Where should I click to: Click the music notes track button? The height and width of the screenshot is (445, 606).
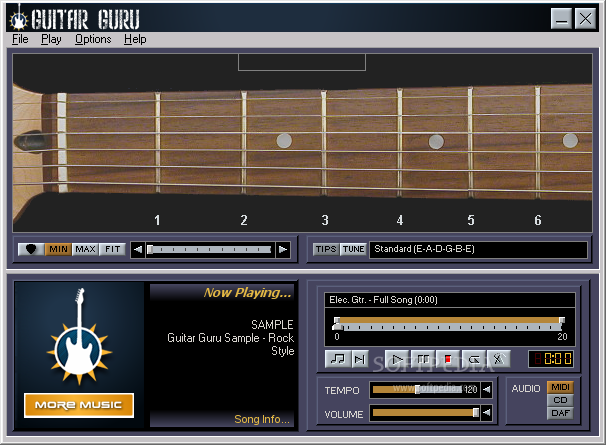pyautogui.click(x=338, y=359)
